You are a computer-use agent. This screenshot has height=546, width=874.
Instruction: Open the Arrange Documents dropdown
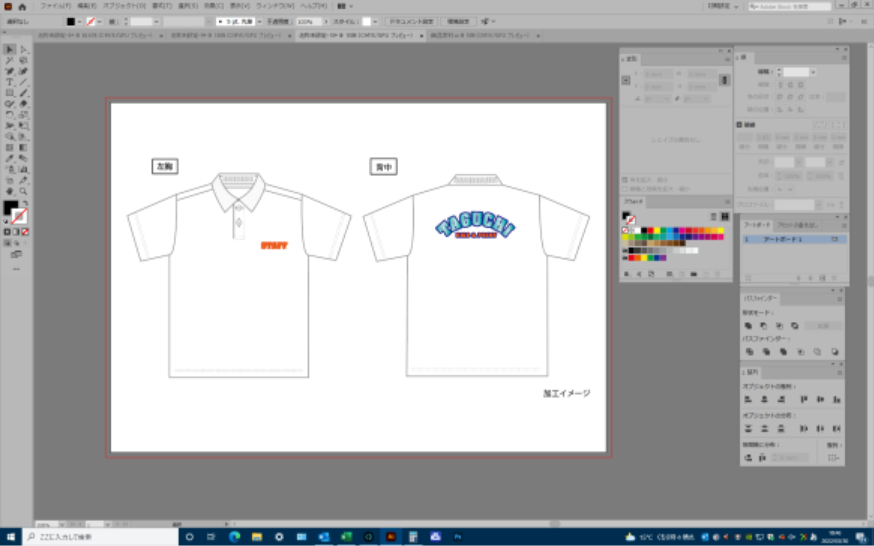coord(345,6)
